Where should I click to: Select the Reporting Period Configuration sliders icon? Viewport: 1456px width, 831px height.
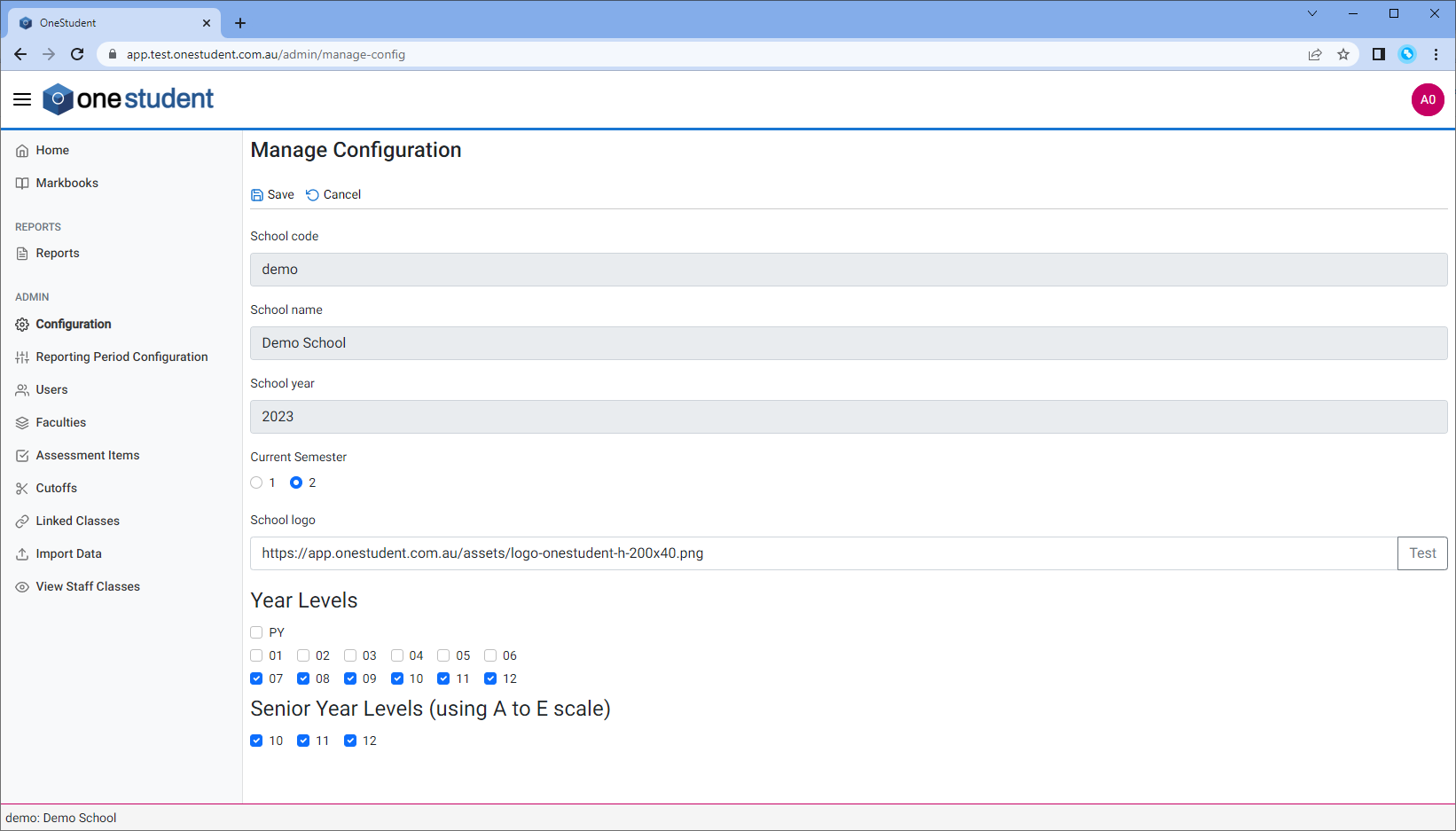[21, 357]
